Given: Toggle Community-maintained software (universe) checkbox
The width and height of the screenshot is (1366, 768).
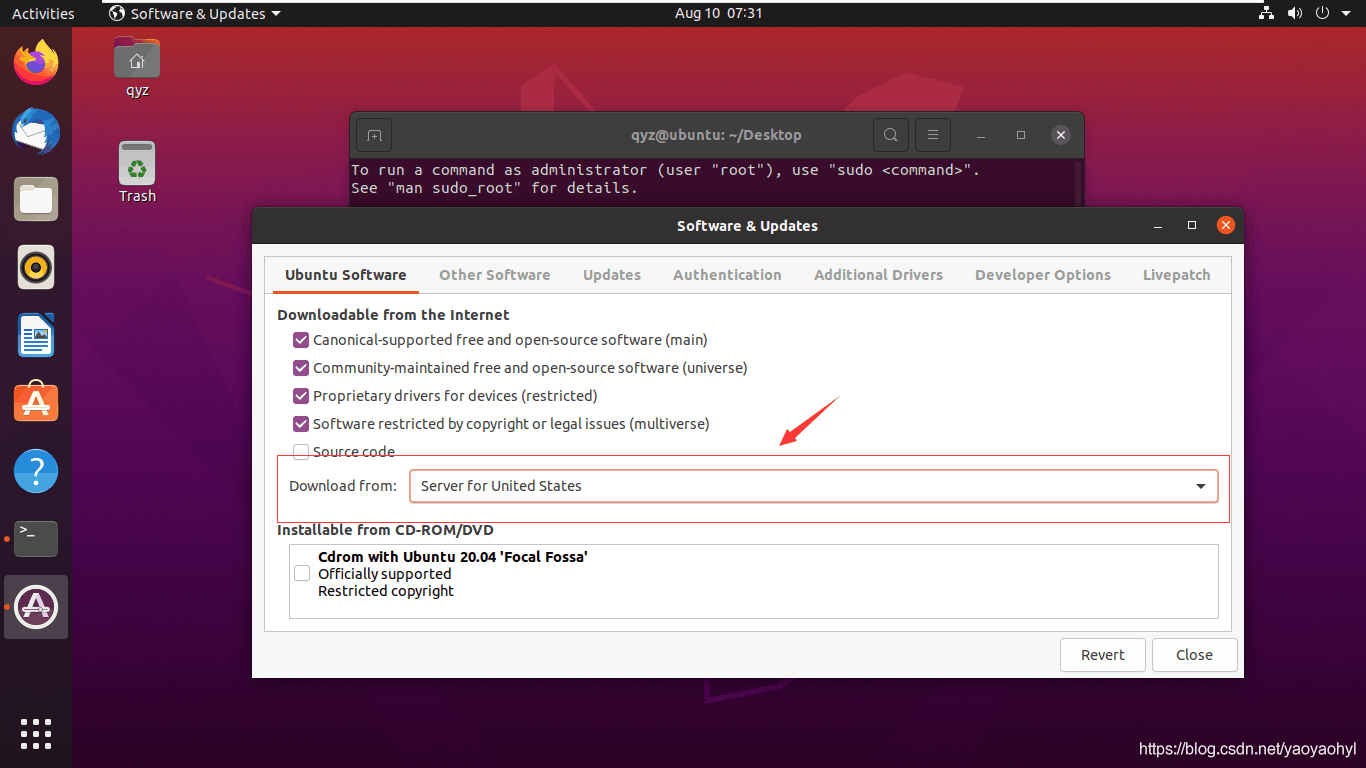Looking at the screenshot, I should (x=301, y=368).
